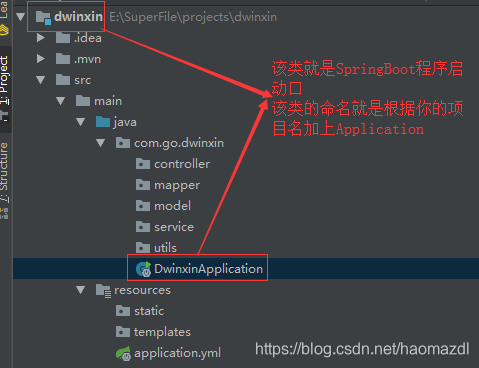Collapse the com.go.dwinxin package arrow

point(101,143)
